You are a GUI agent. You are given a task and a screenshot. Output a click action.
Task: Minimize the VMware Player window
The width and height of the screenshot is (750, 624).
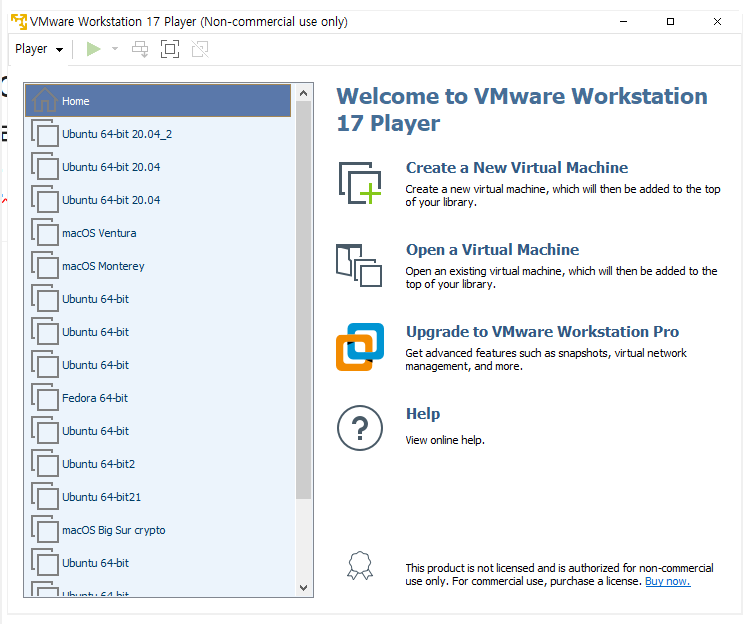(x=623, y=22)
